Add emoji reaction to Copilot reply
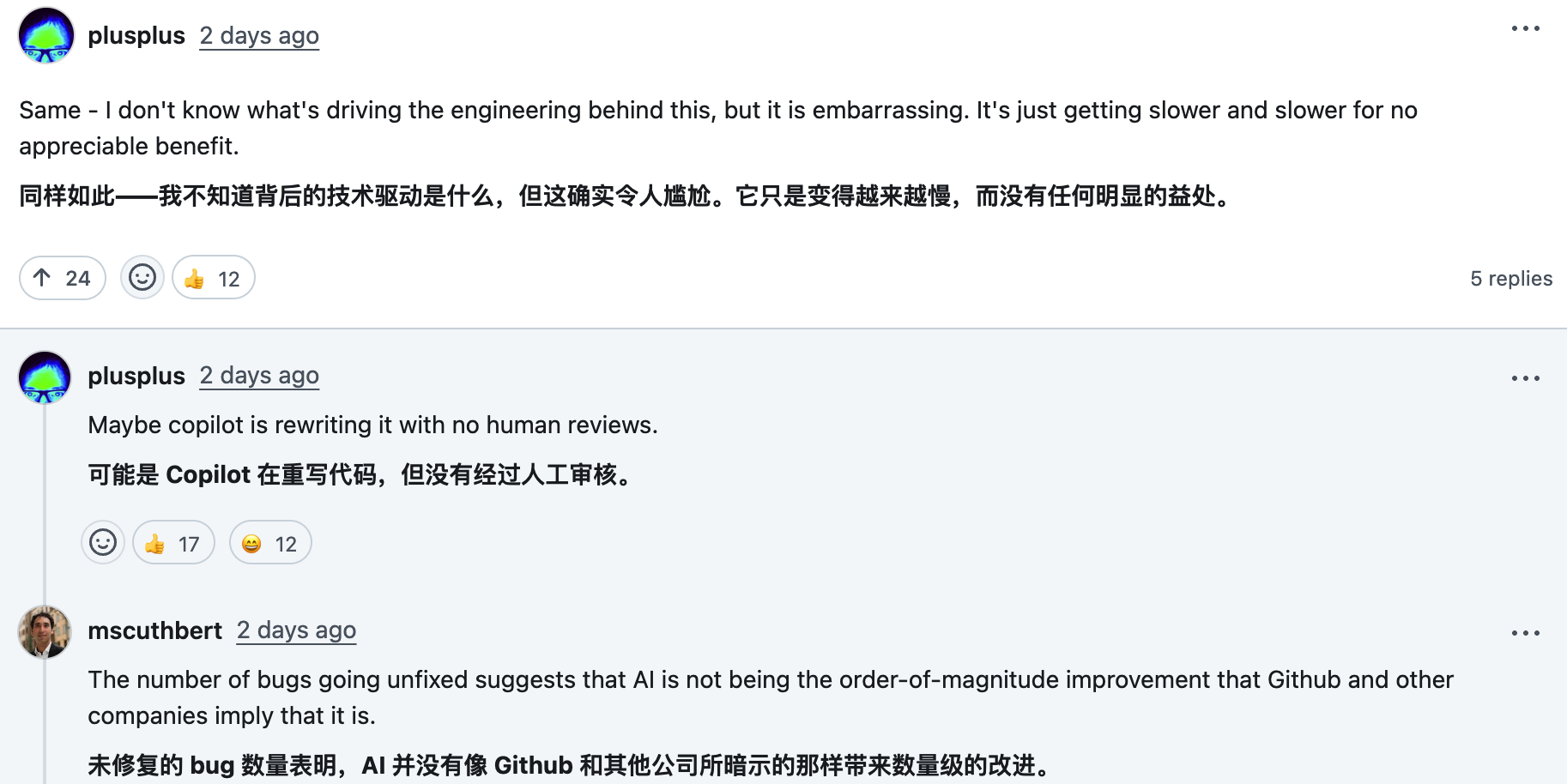The width and height of the screenshot is (1567, 784). pyautogui.click(x=103, y=543)
